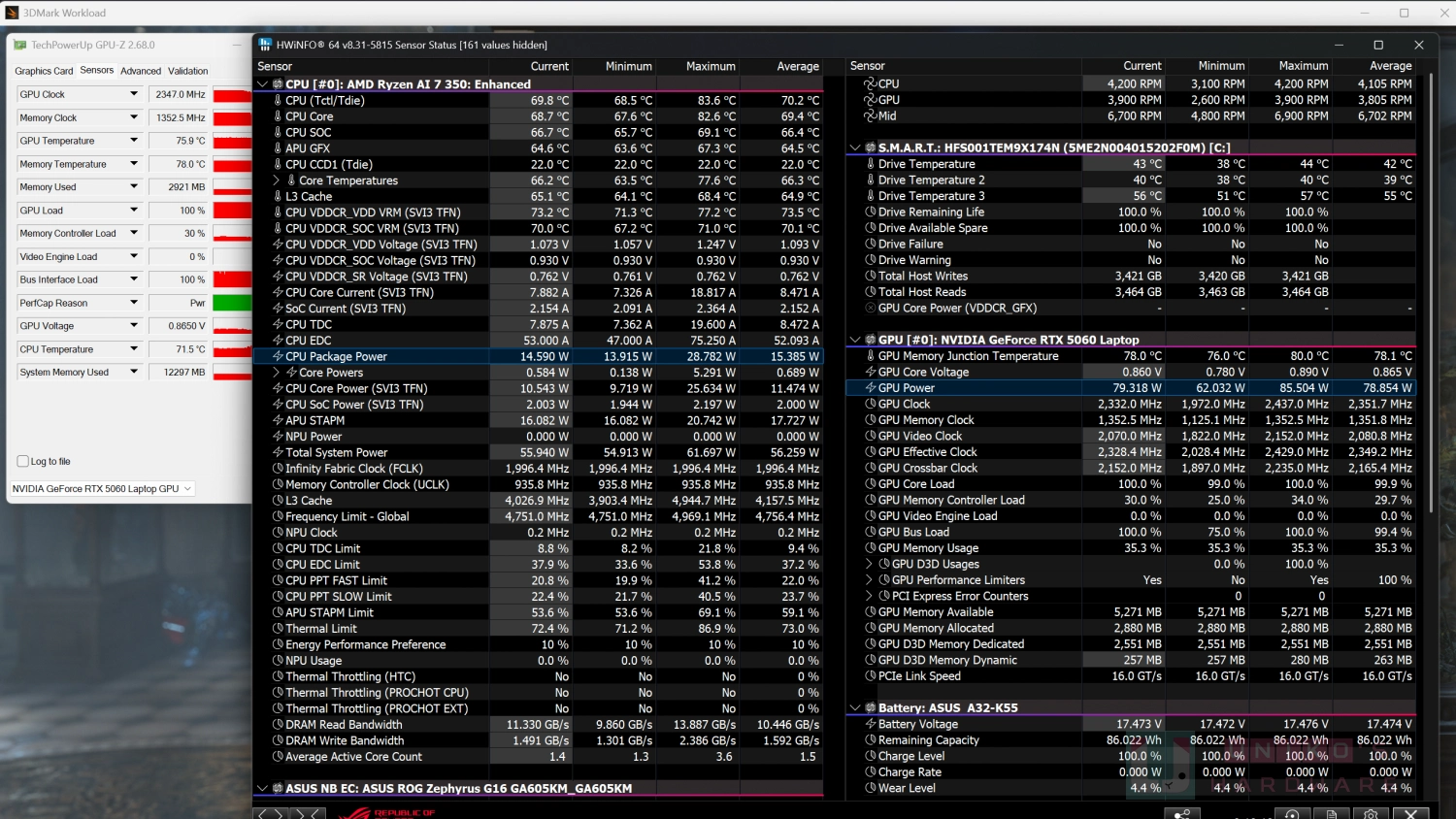The width and height of the screenshot is (1456, 819).
Task: Click lightning icon beside GPU Power
Action: 871,388
